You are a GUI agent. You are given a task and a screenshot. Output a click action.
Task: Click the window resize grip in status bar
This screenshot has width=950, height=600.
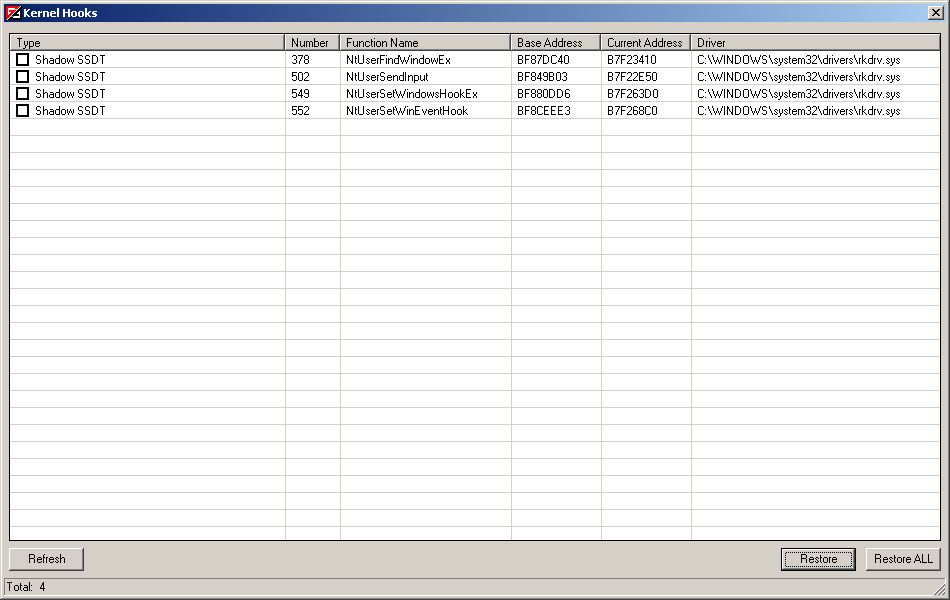tap(940, 589)
